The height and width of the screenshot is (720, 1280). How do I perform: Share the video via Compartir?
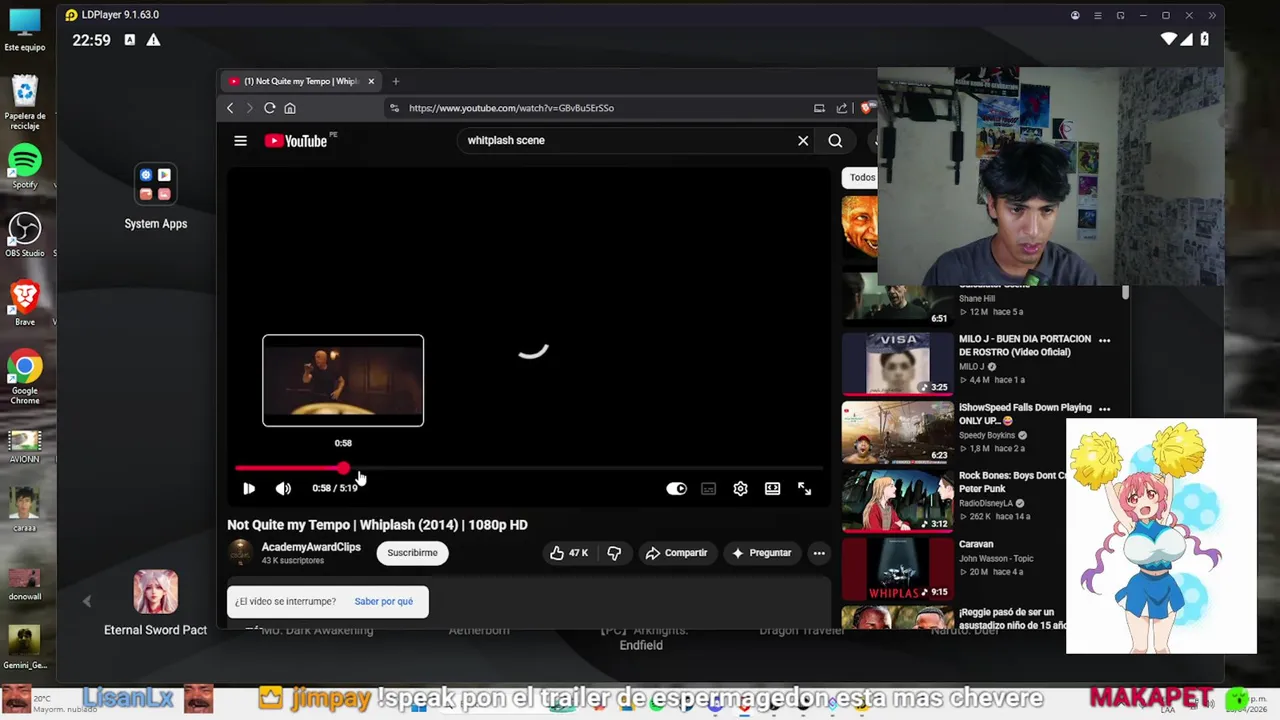point(676,553)
